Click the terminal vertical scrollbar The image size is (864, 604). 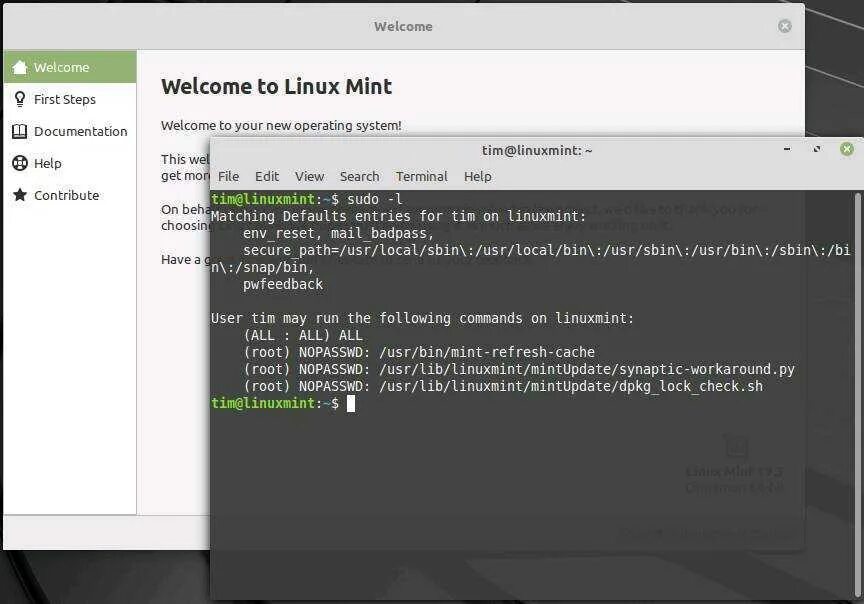pyautogui.click(x=858, y=394)
